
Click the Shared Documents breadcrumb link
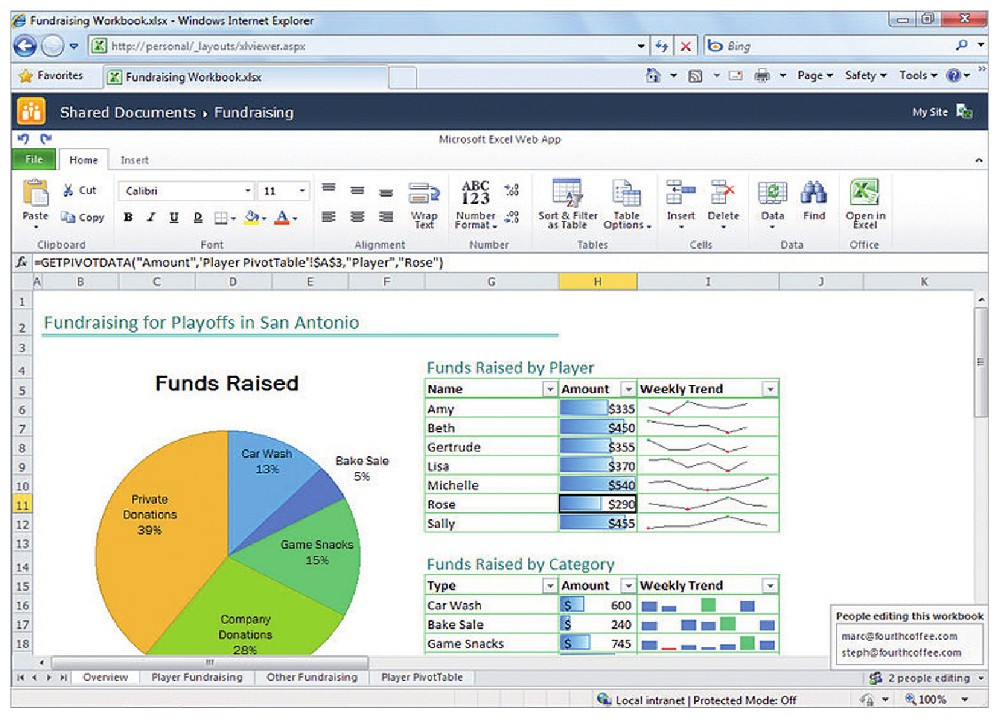[127, 112]
